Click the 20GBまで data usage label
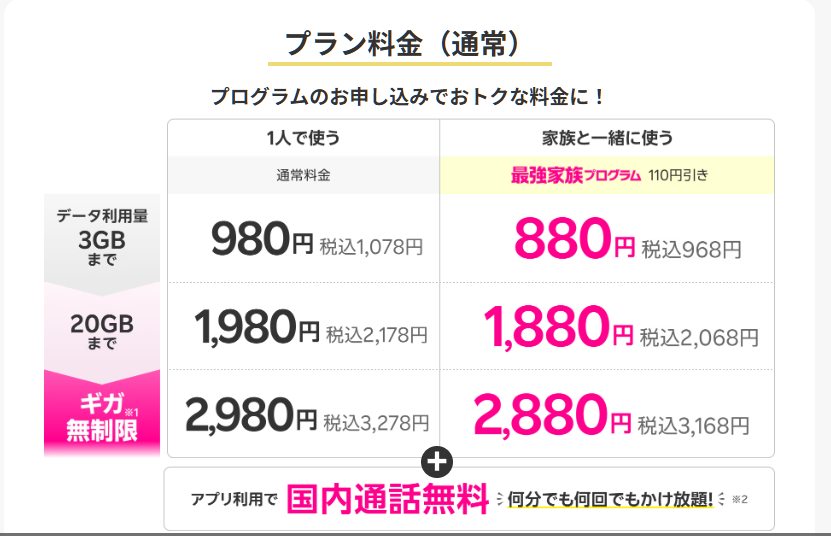 [x=102, y=331]
